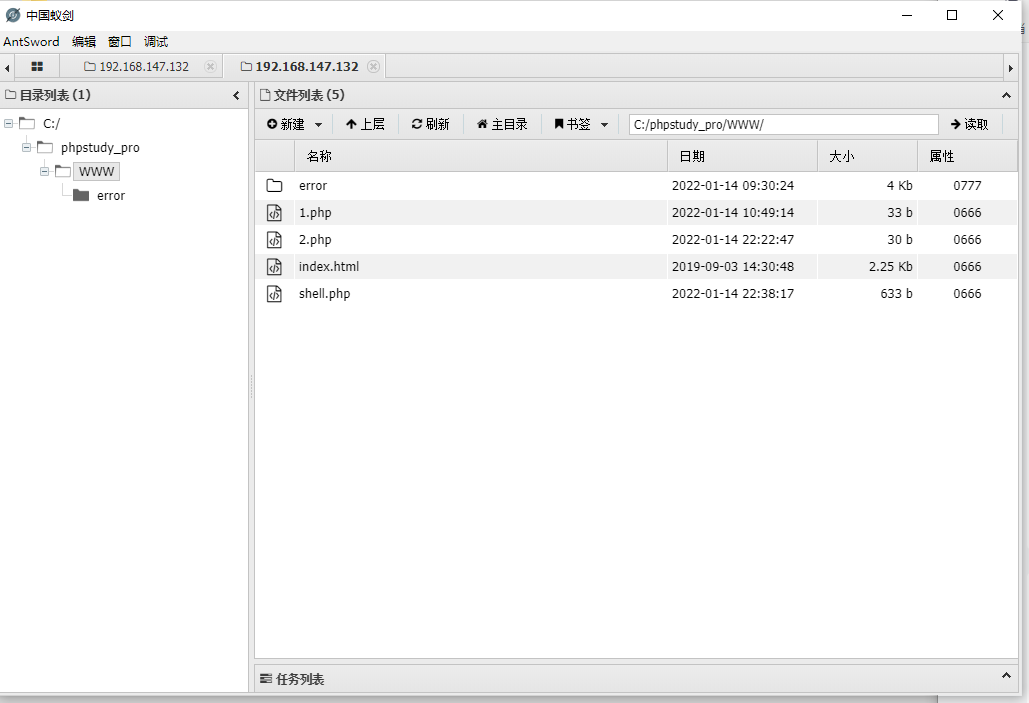Image resolution: width=1029 pixels, height=703 pixels.
Task: Click the 书签 bookmark button
Action: (x=572, y=124)
